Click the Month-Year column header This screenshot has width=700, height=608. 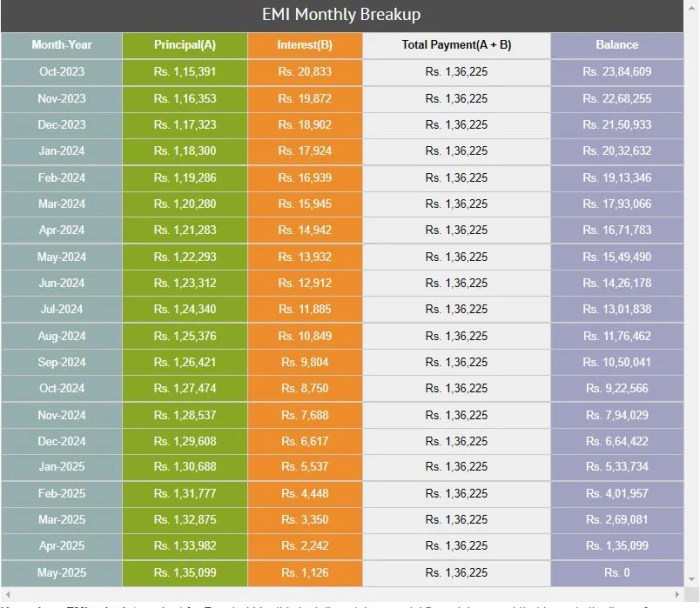(62, 45)
